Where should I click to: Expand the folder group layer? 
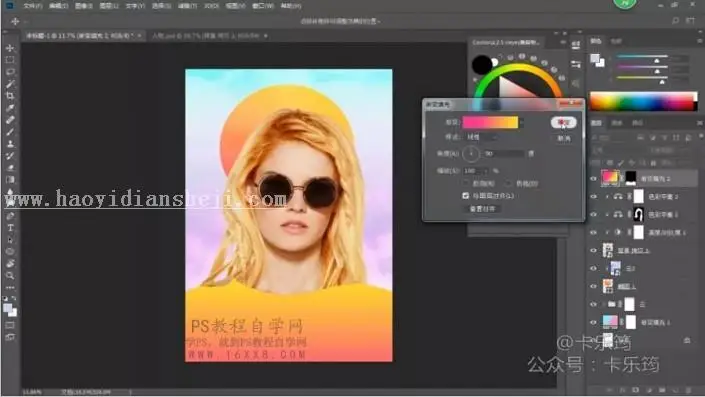coord(604,304)
